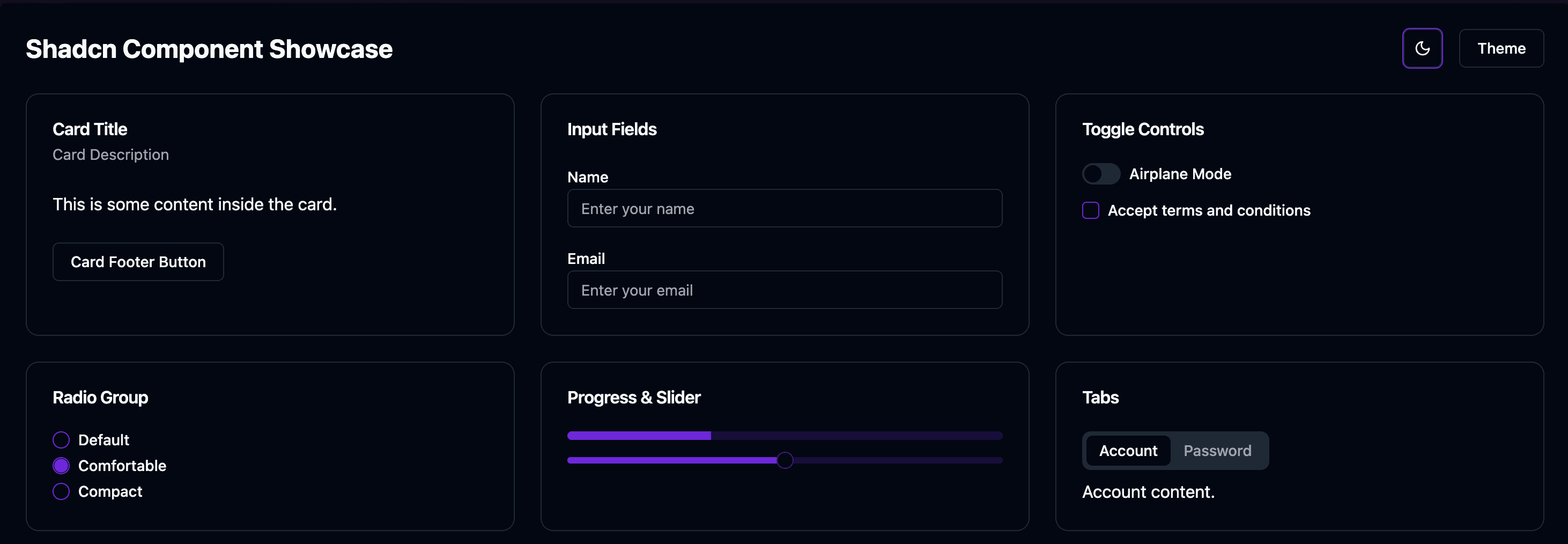Select the Default radio option

click(61, 439)
